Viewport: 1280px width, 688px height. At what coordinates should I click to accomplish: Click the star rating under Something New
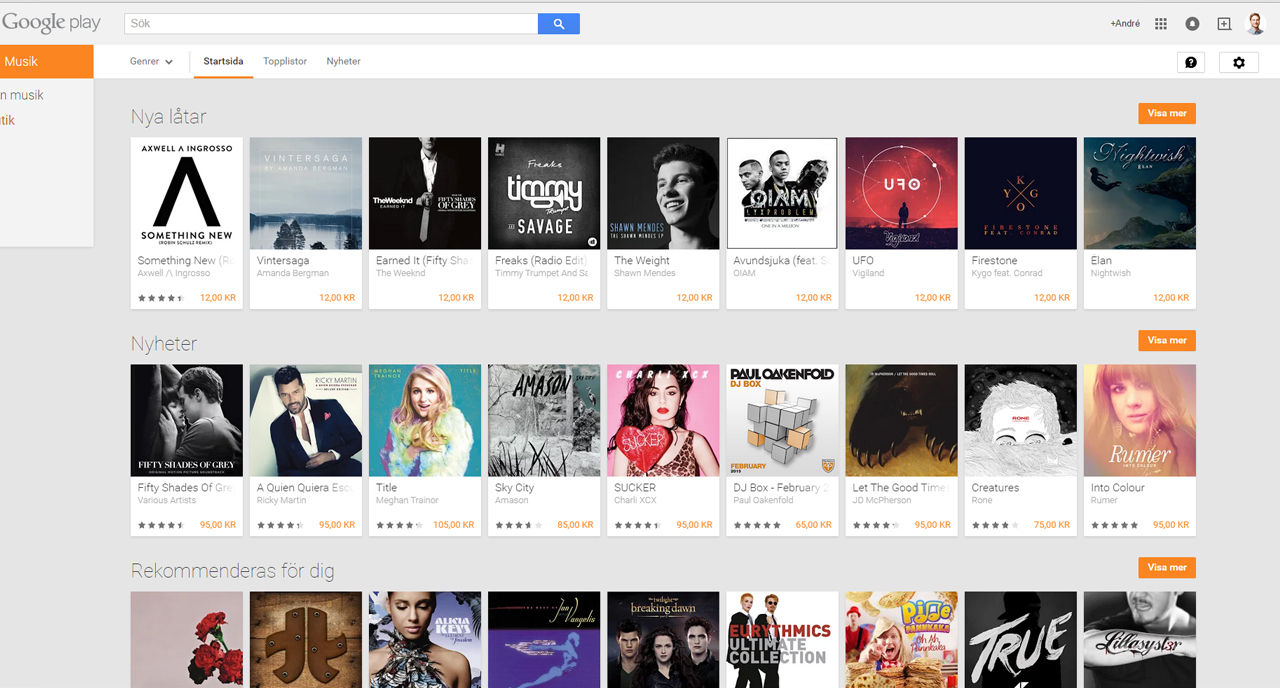tap(161, 298)
